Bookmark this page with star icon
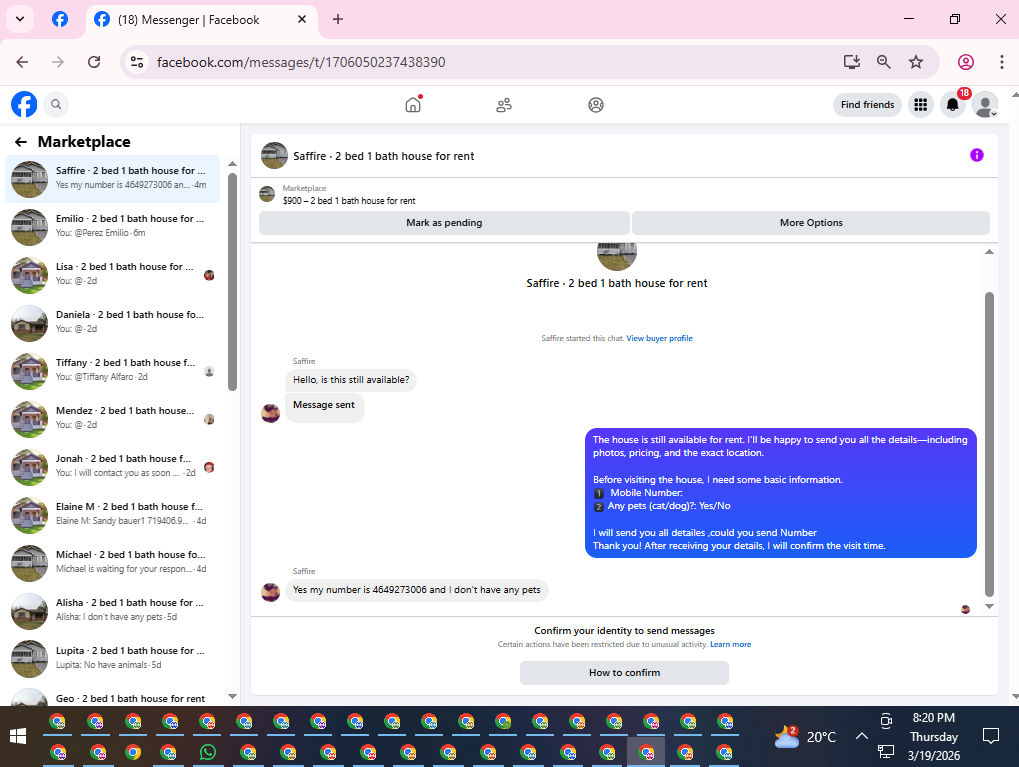 click(916, 62)
